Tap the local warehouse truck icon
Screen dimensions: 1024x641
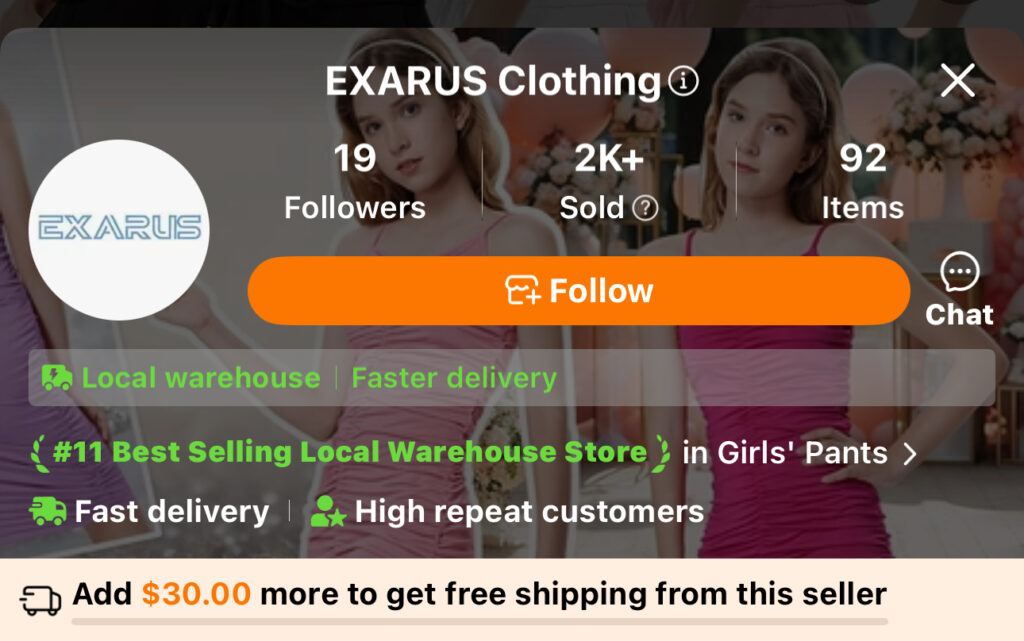coord(57,377)
